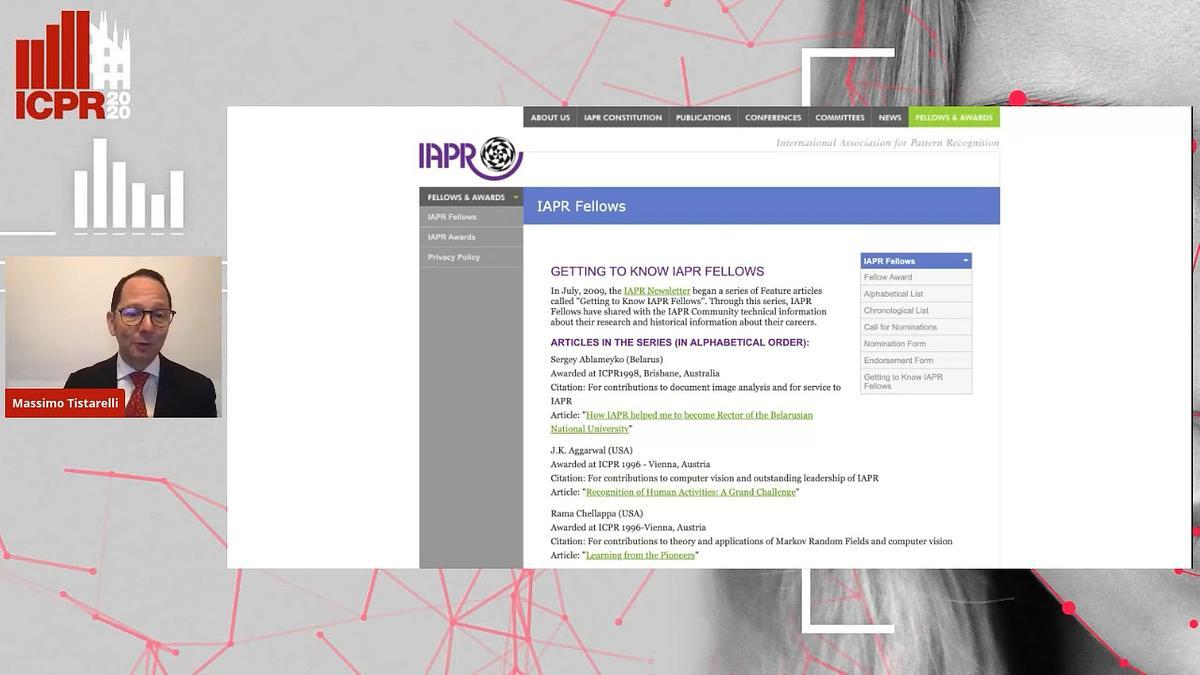Viewport: 1200px width, 675px height.
Task: Follow the IAPR Newsletter hyperlink
Action: [x=657, y=291]
